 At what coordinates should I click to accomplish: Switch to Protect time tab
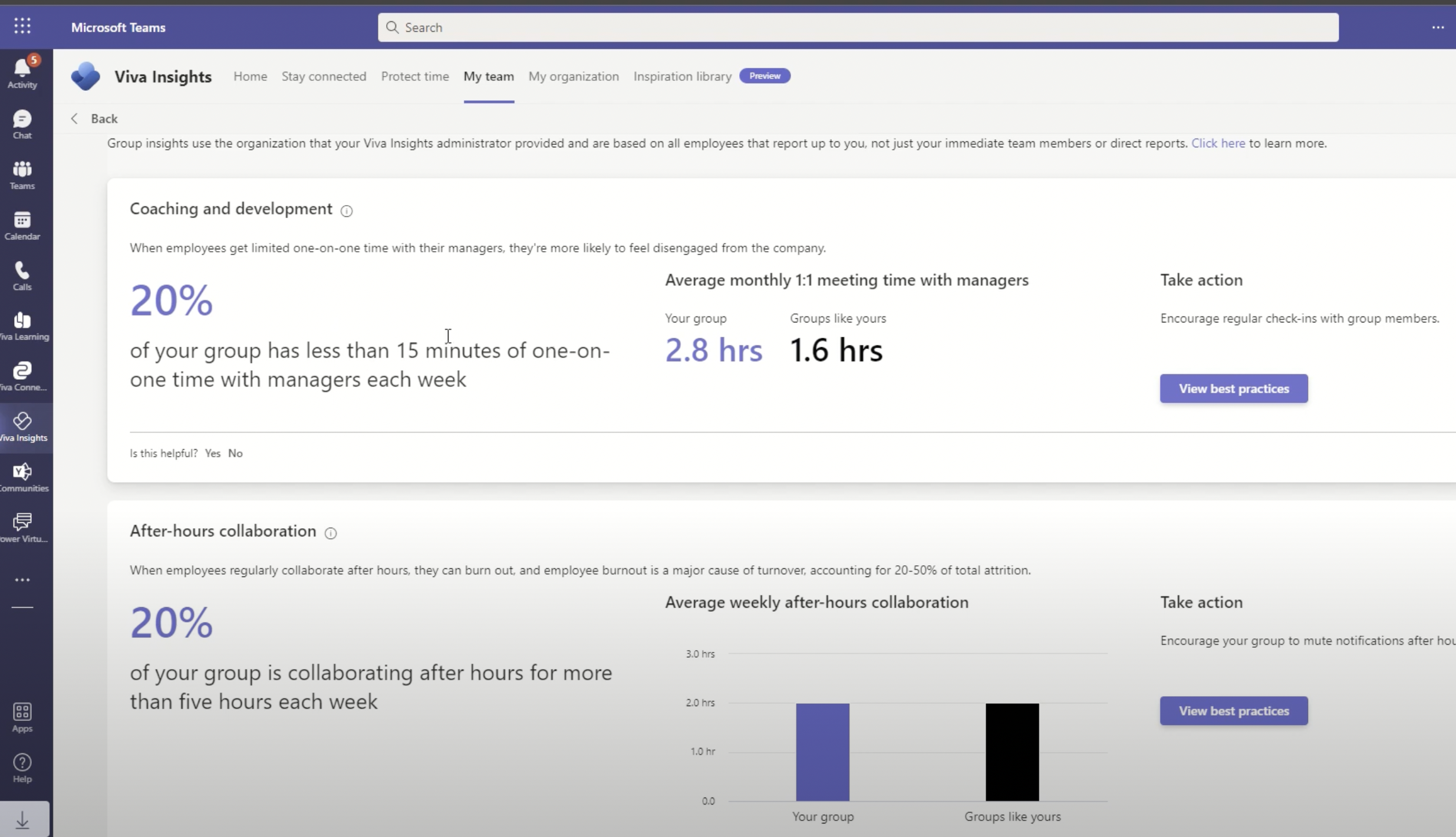pos(415,76)
